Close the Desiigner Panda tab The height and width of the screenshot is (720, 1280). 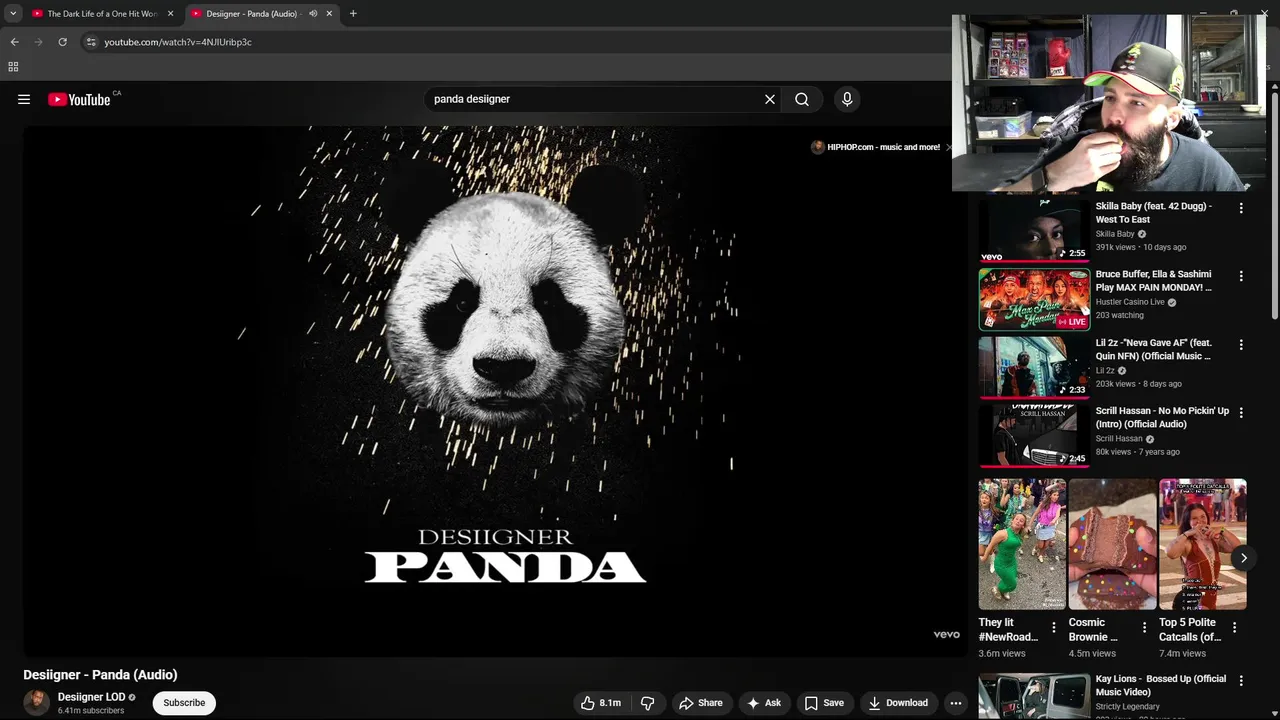(x=329, y=14)
